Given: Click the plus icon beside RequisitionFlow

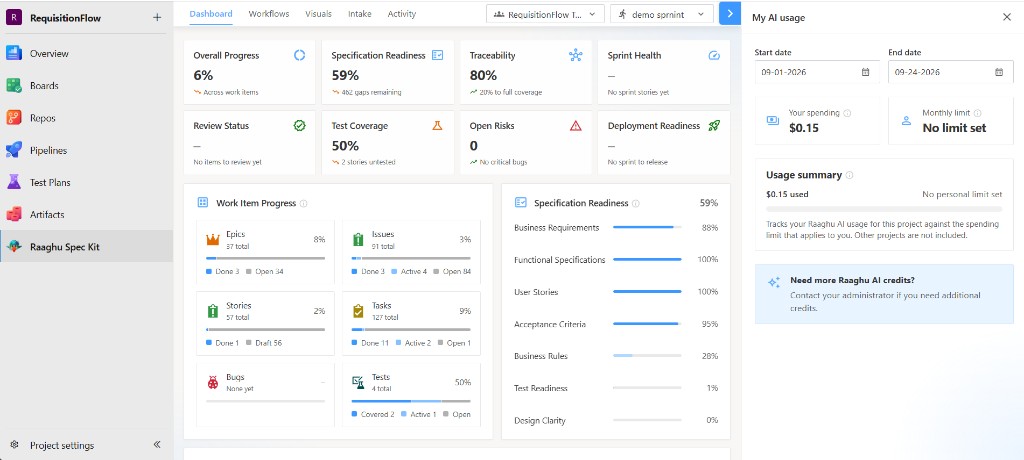Looking at the screenshot, I should (156, 18).
